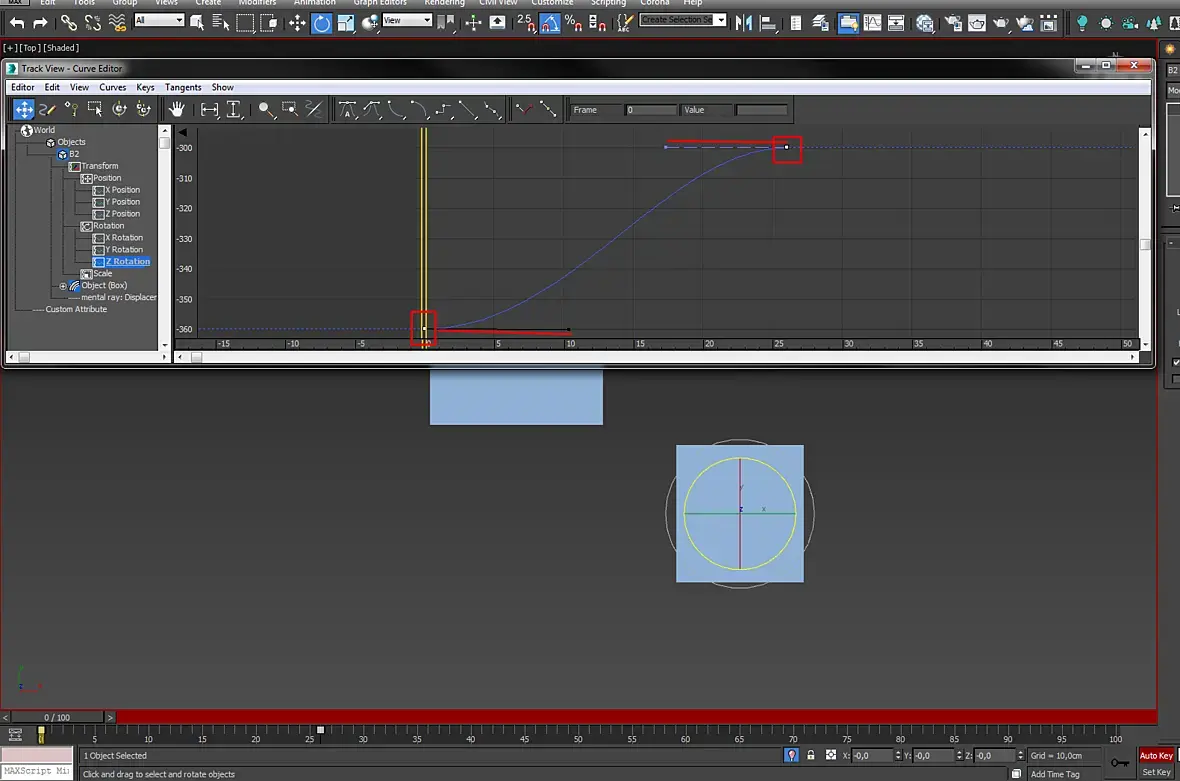
Task: Select the Select and Link tool
Action: [x=68, y=23]
